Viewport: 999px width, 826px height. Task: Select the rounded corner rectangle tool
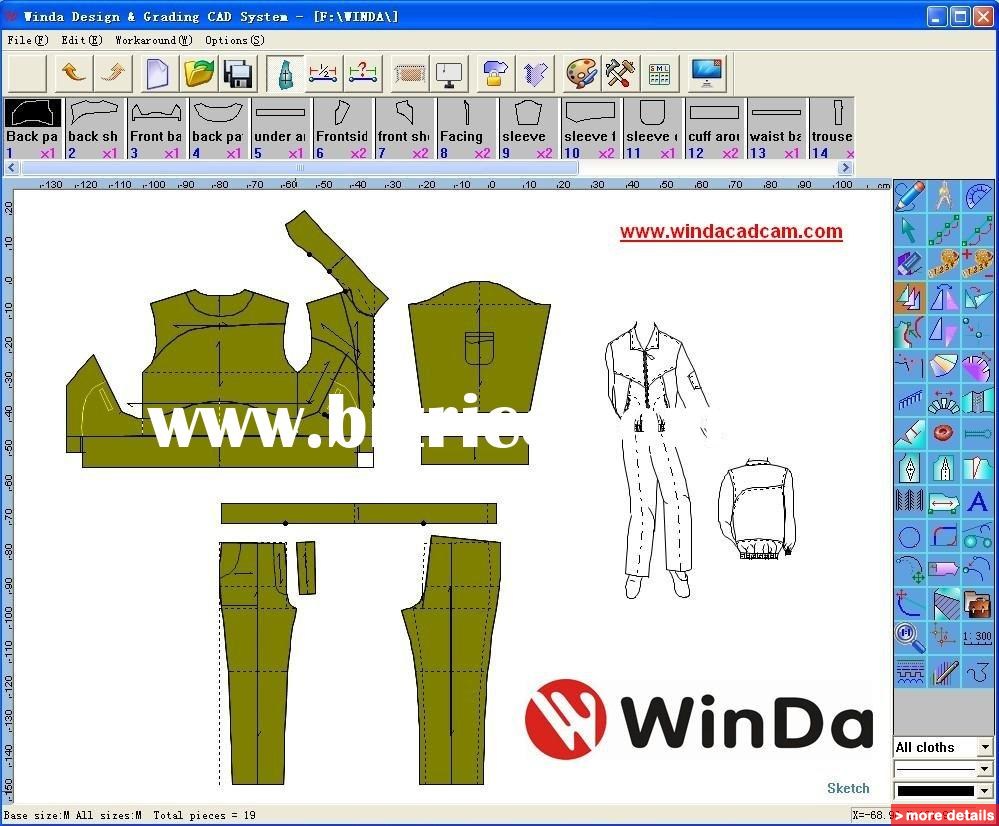[944, 535]
